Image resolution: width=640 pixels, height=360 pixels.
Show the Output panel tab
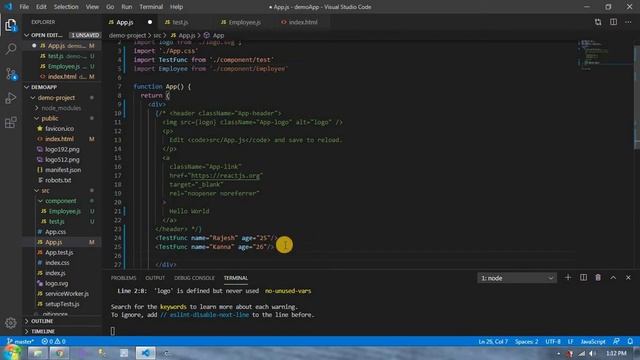pyautogui.click(x=155, y=278)
